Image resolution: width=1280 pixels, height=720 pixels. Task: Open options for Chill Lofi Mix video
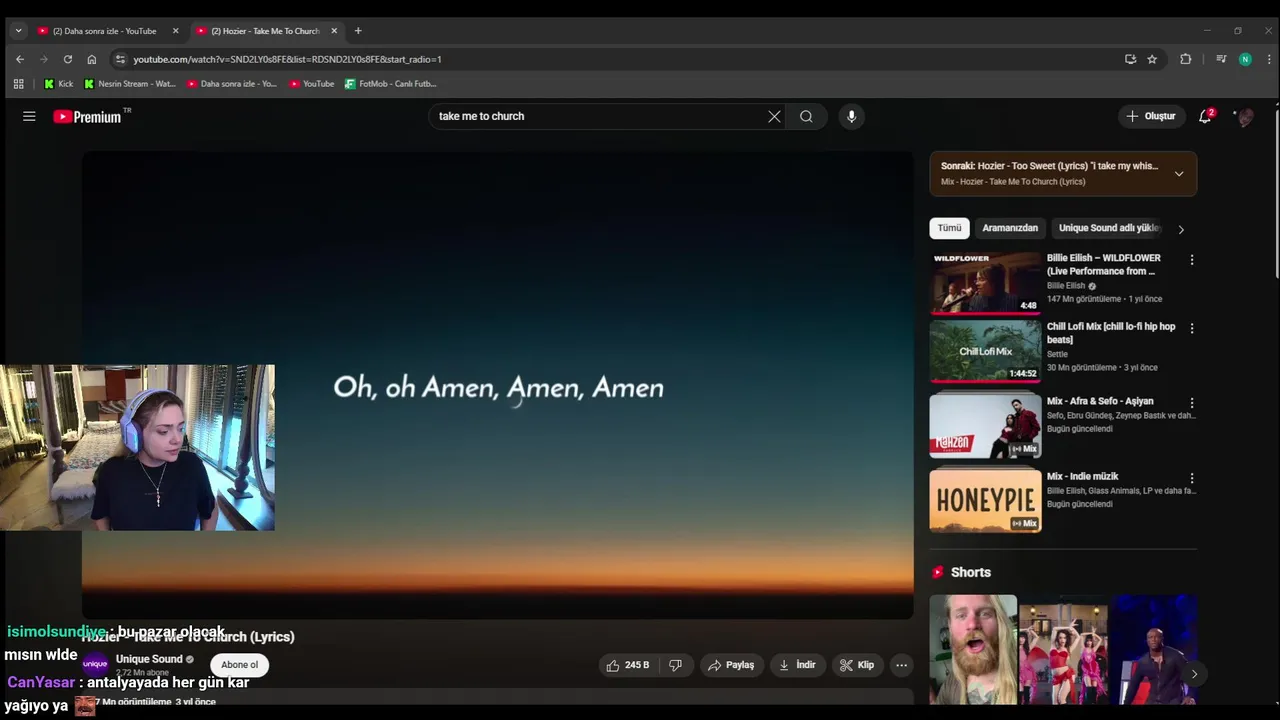point(1191,328)
